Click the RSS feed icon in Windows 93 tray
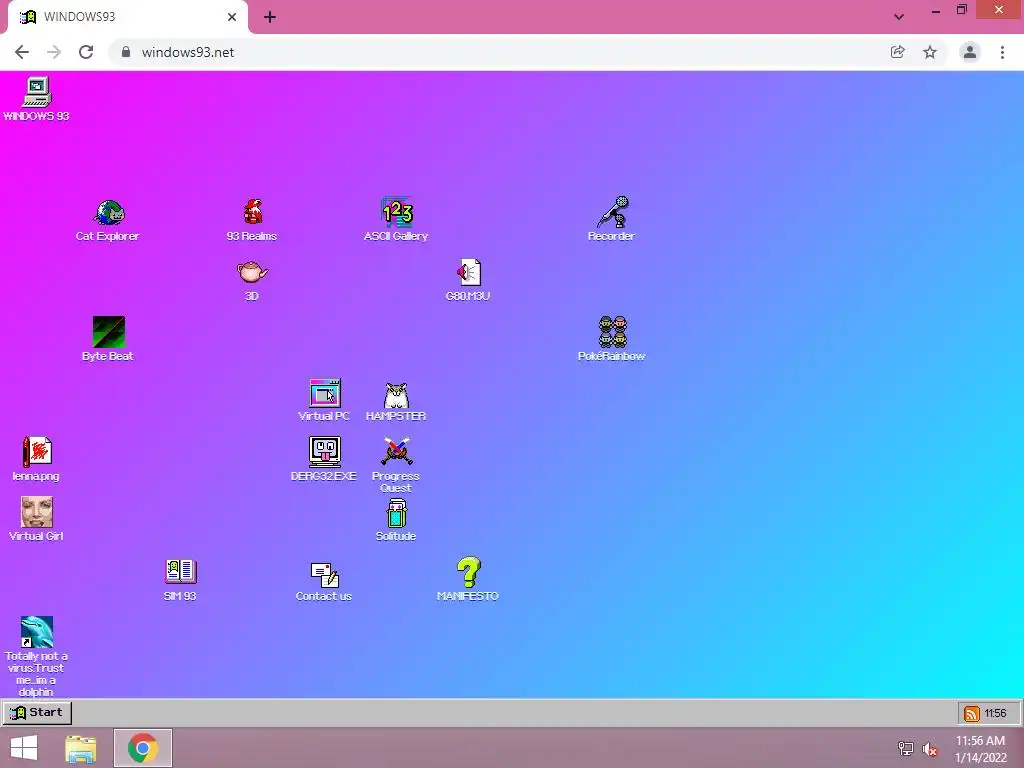 coord(972,713)
